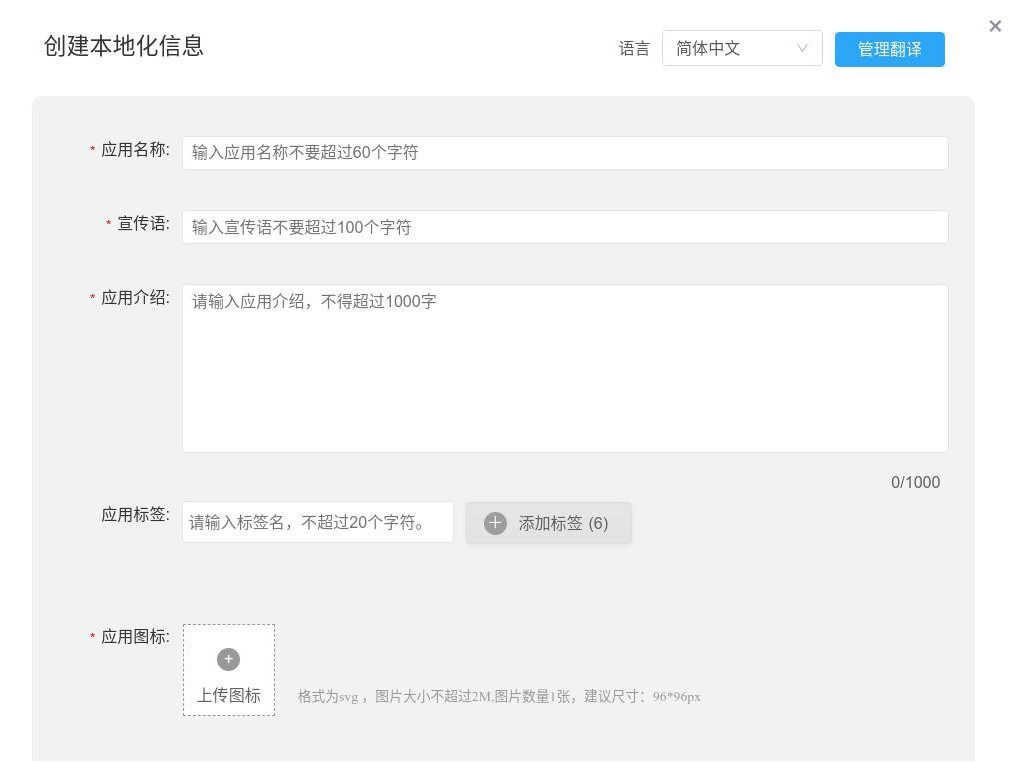Click the 添加标签 (6) button
1018x762 pixels.
tap(549, 523)
